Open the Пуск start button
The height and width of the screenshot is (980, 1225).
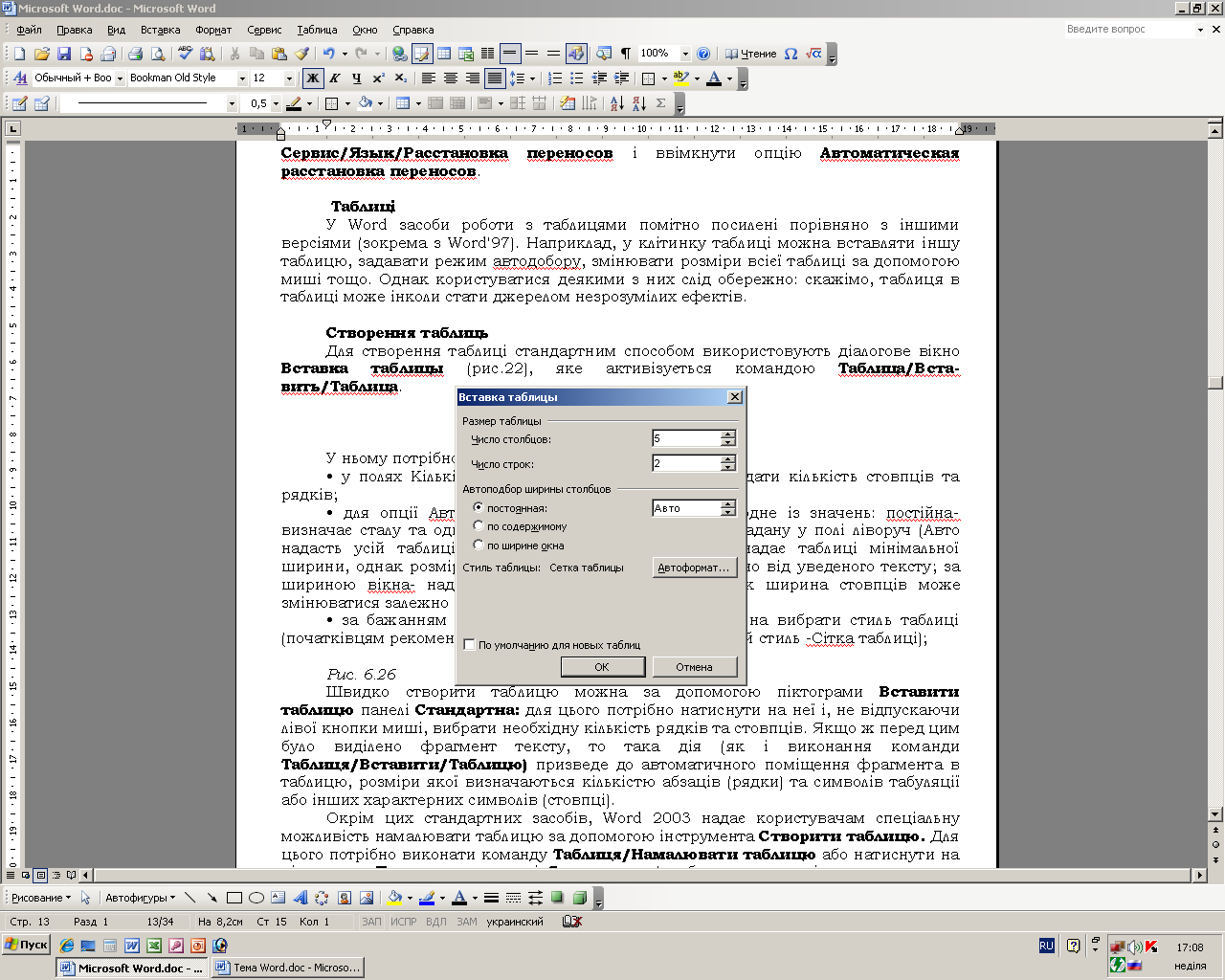point(26,945)
